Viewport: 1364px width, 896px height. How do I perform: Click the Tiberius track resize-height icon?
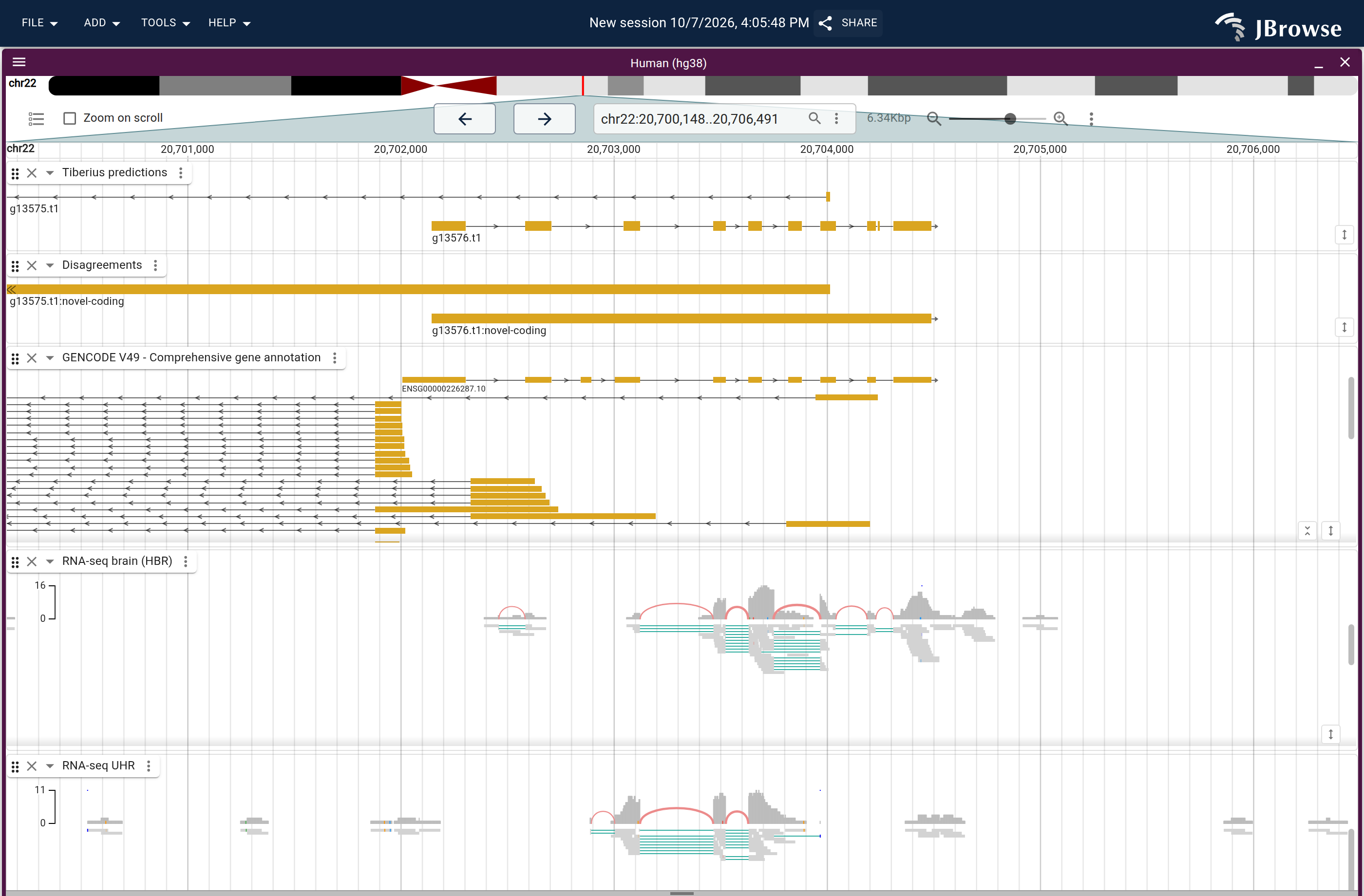(1344, 235)
